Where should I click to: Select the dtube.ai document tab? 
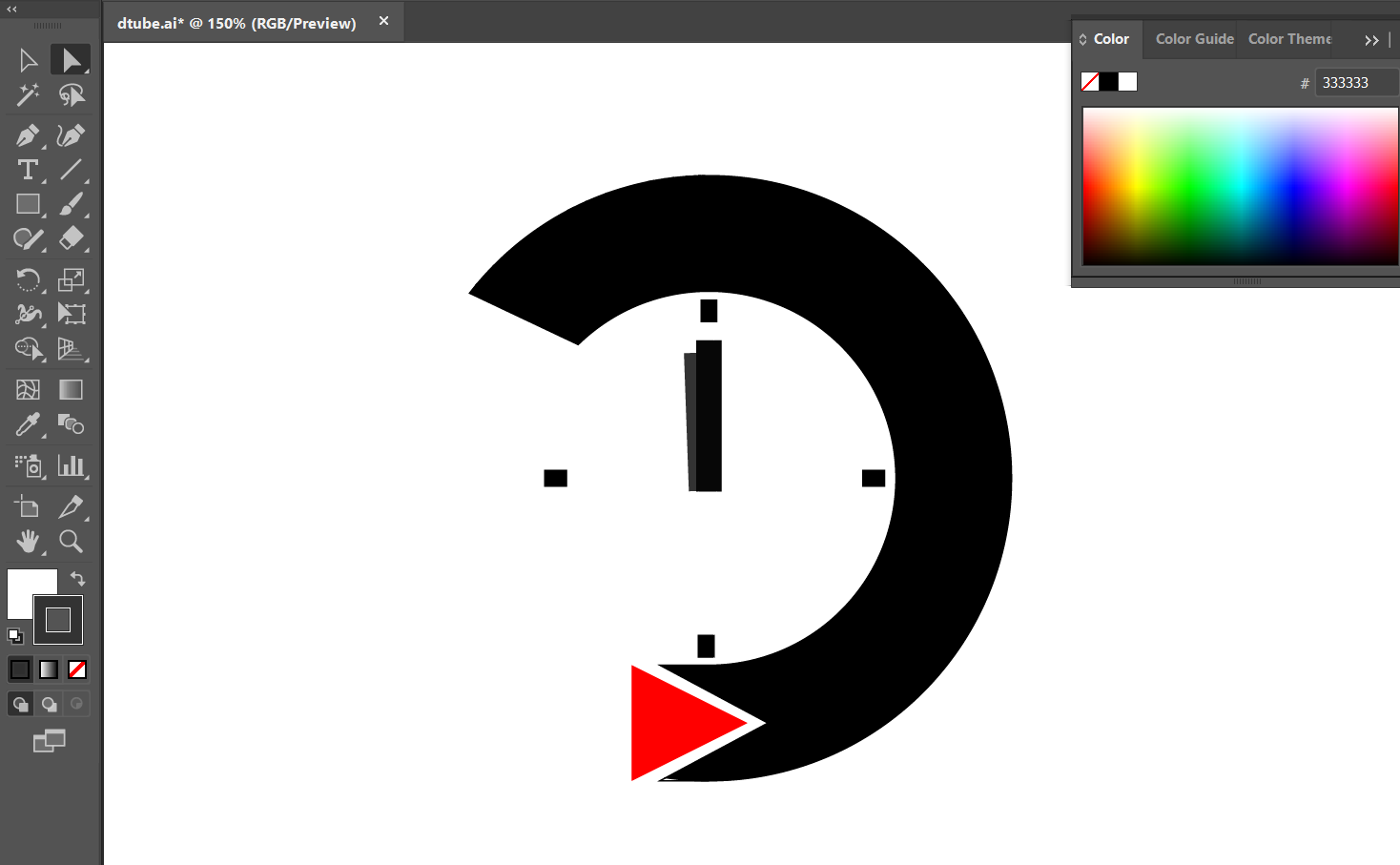[x=237, y=23]
